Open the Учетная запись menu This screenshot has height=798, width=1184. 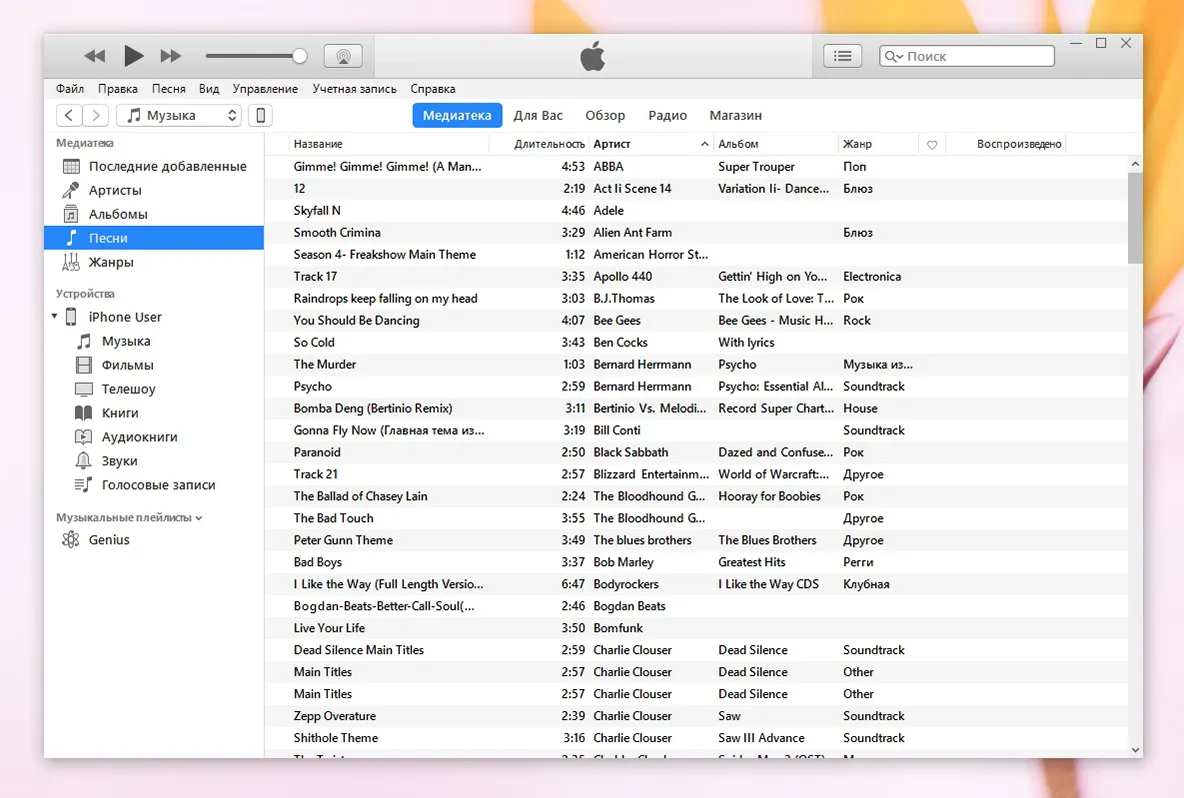click(354, 88)
